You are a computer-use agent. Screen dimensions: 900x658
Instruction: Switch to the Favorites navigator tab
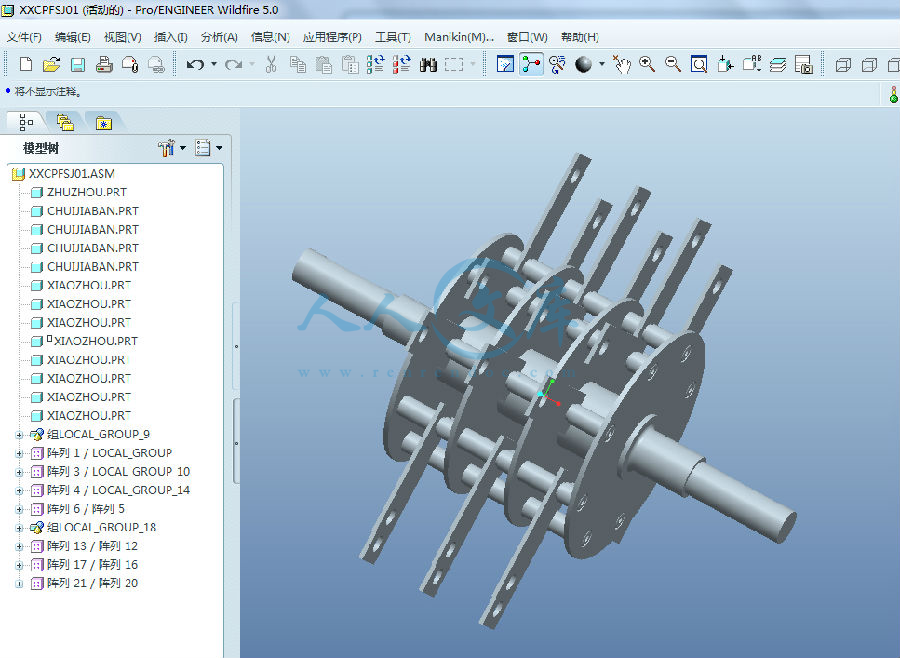[103, 122]
